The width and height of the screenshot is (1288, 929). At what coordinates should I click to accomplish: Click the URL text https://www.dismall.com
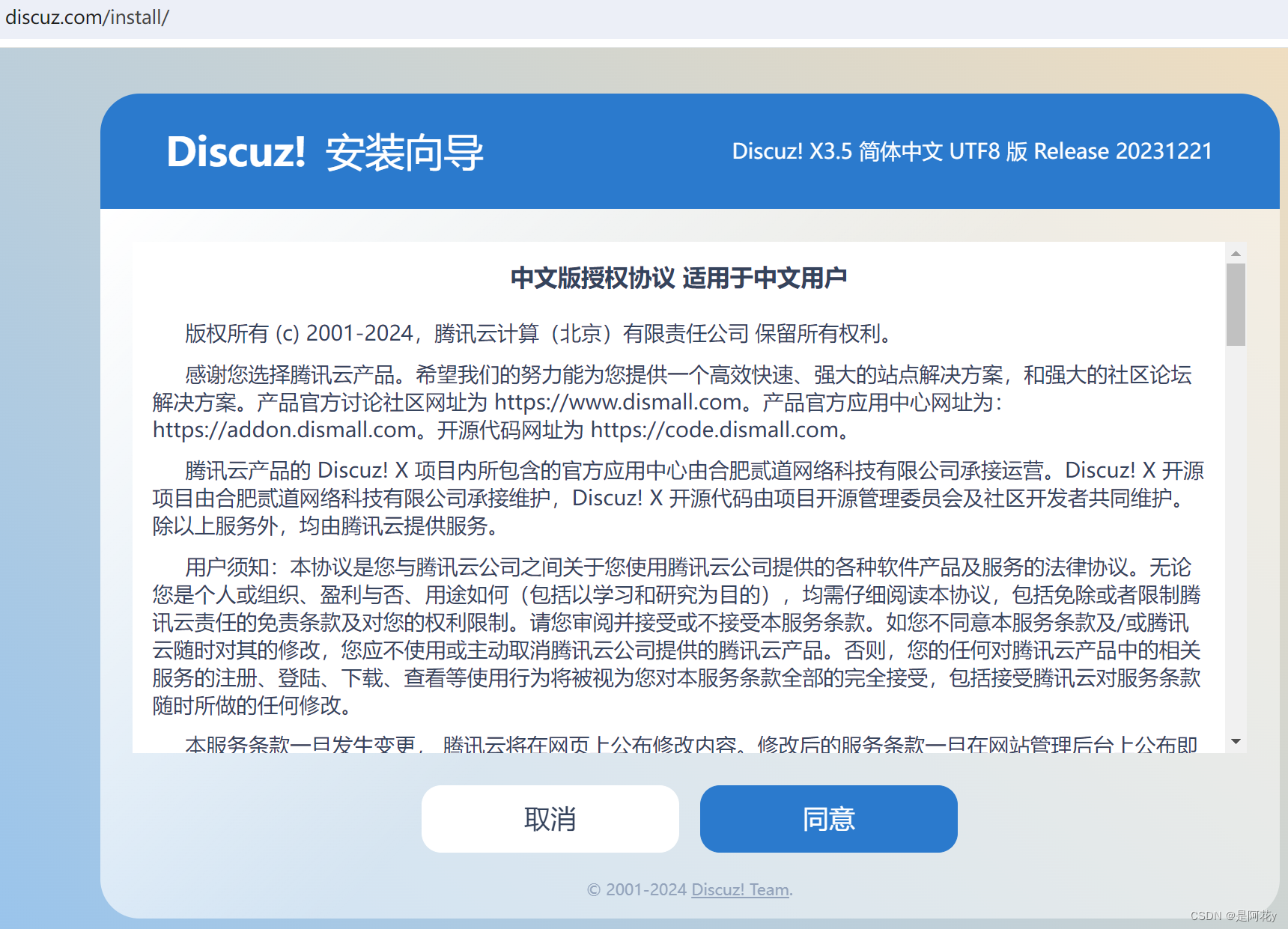[619, 402]
